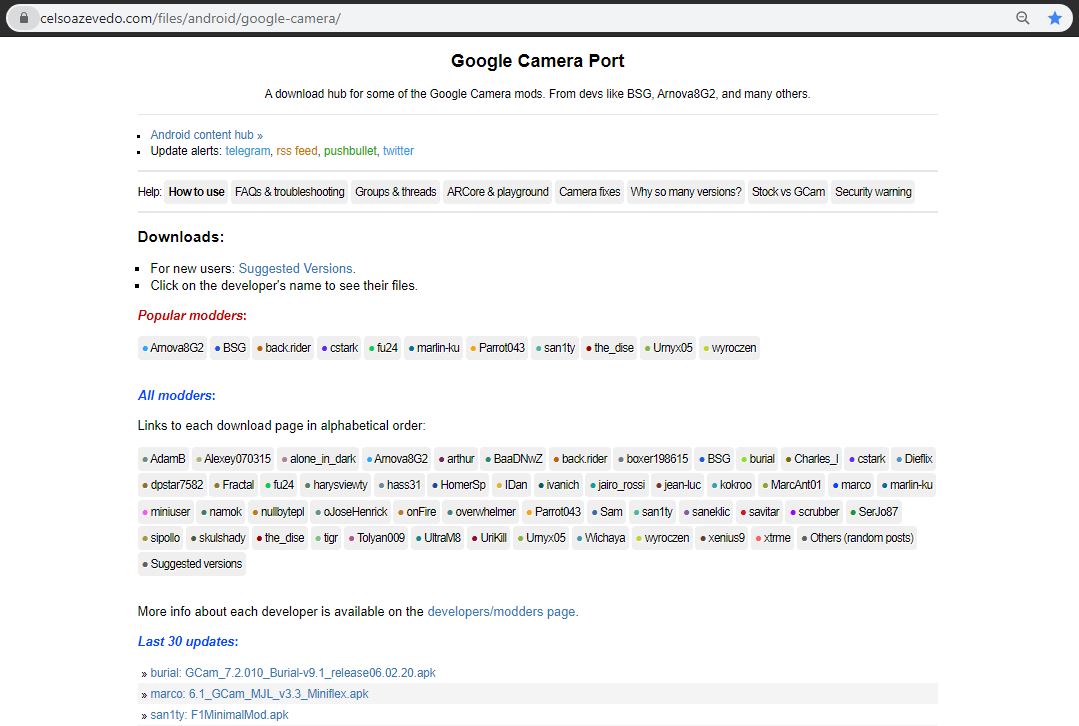The height and width of the screenshot is (726, 1079).
Task: Open Stock vs GCam help item
Action: (788, 192)
